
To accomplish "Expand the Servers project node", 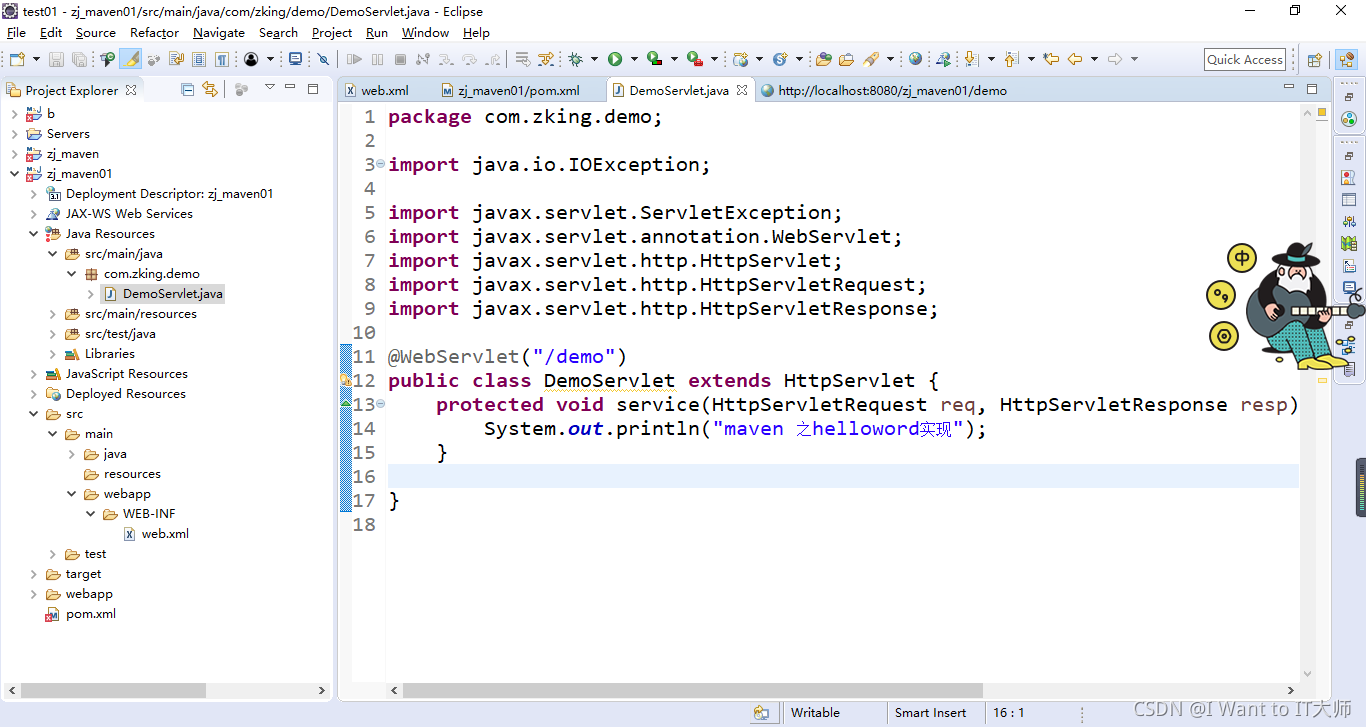I will tap(14, 134).
